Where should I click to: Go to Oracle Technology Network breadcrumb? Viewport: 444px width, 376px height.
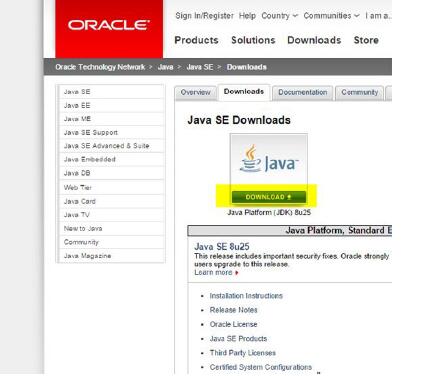point(100,67)
